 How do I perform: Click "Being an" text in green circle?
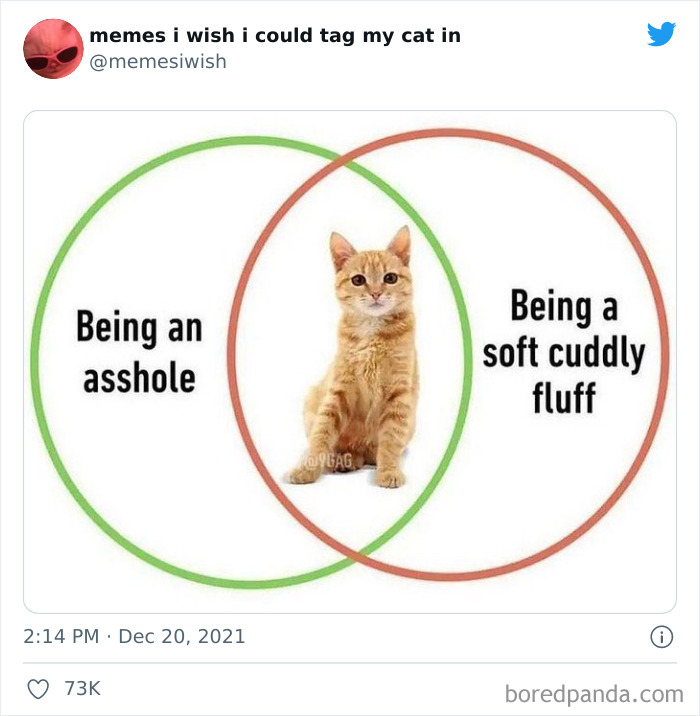coord(139,327)
